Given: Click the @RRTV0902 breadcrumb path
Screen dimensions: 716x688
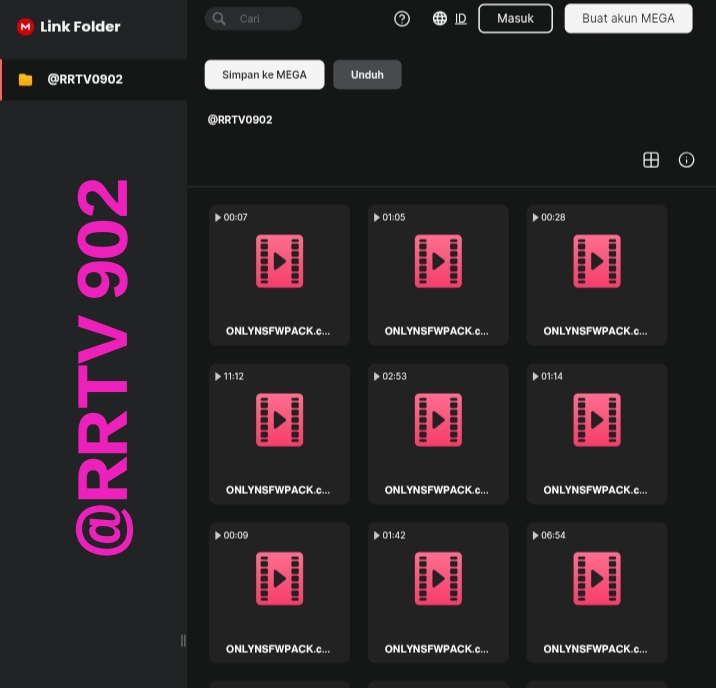Looking at the screenshot, I should tap(240, 120).
